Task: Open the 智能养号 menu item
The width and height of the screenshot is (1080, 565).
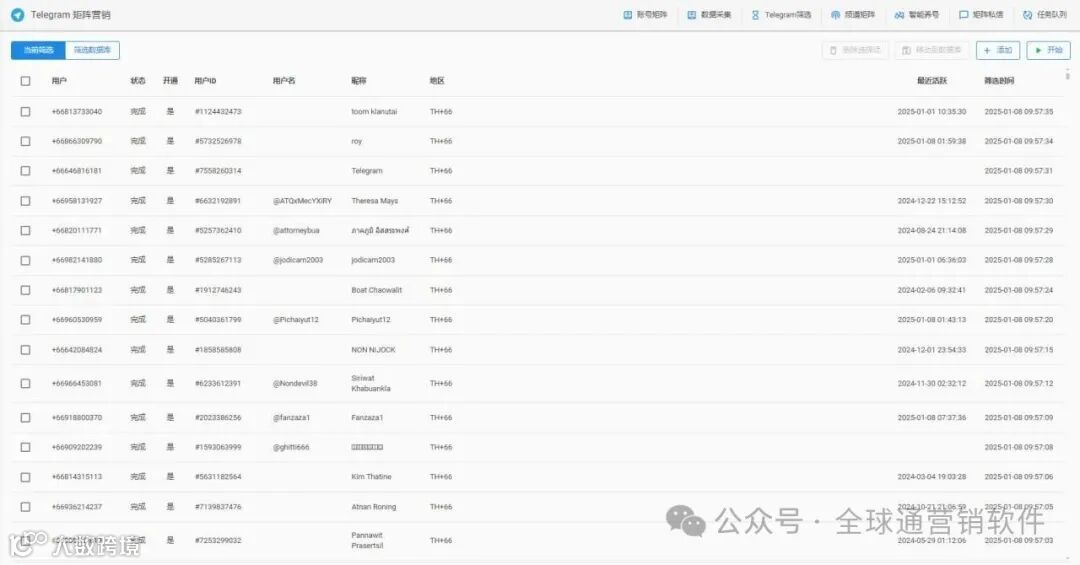Action: (917, 14)
